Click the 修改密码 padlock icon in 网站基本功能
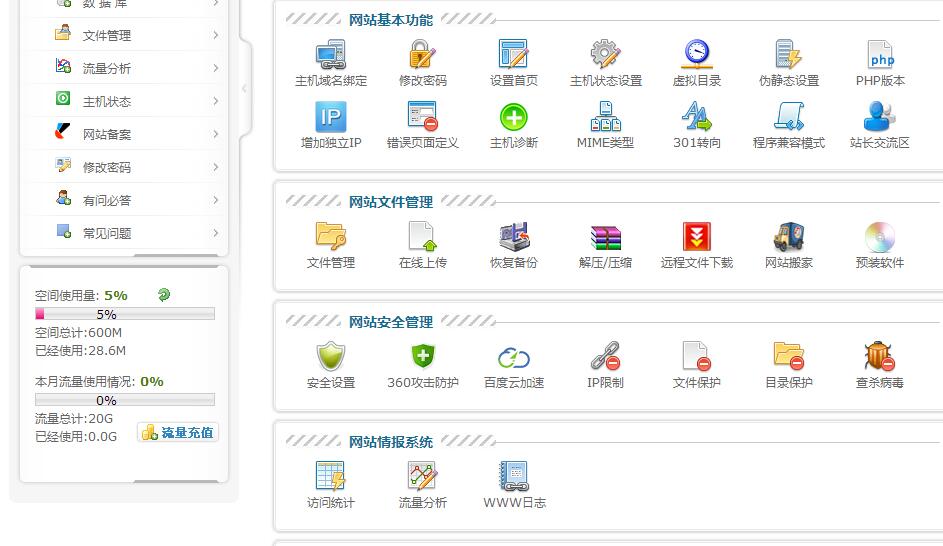 422,56
